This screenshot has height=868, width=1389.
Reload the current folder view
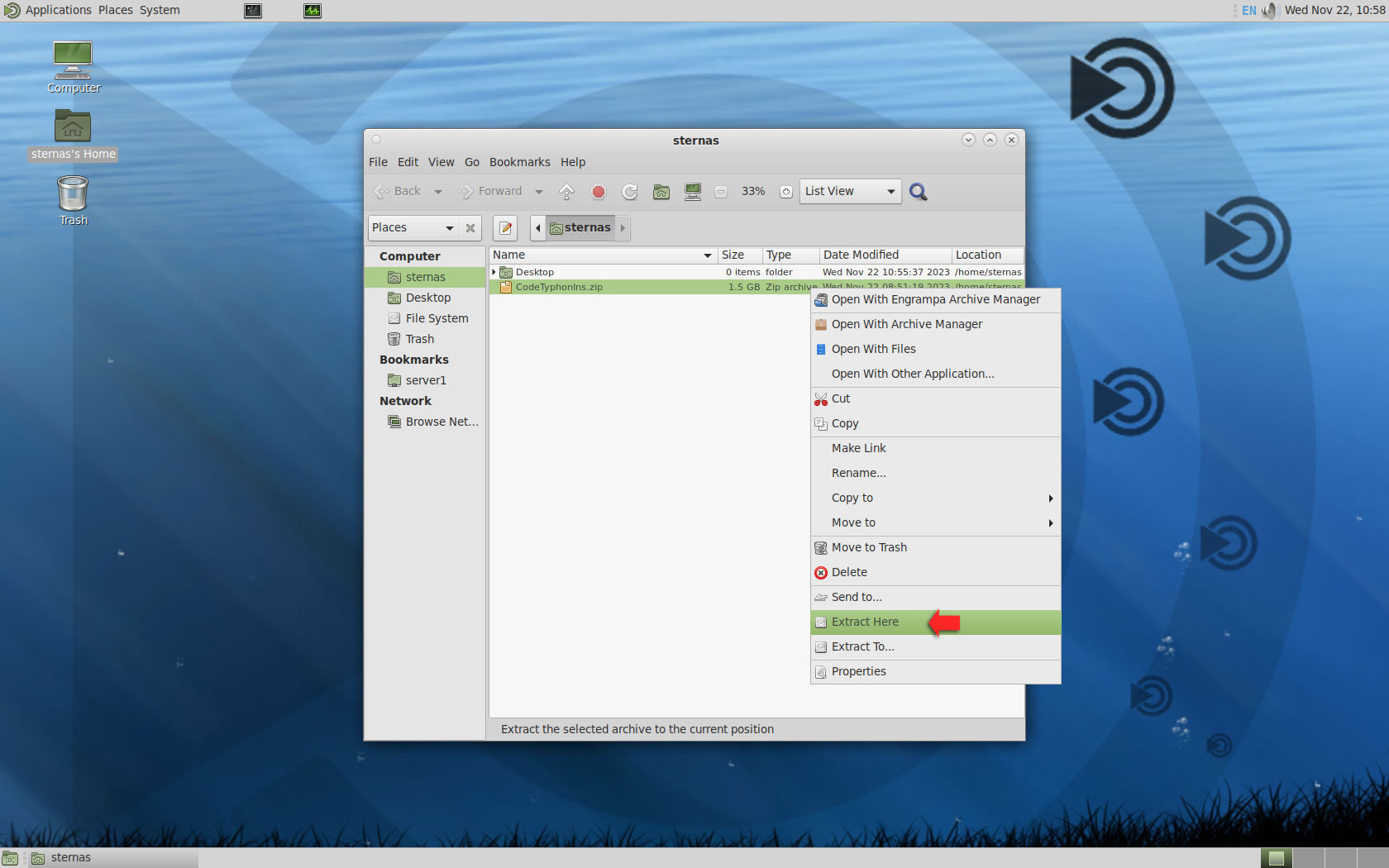(x=630, y=192)
